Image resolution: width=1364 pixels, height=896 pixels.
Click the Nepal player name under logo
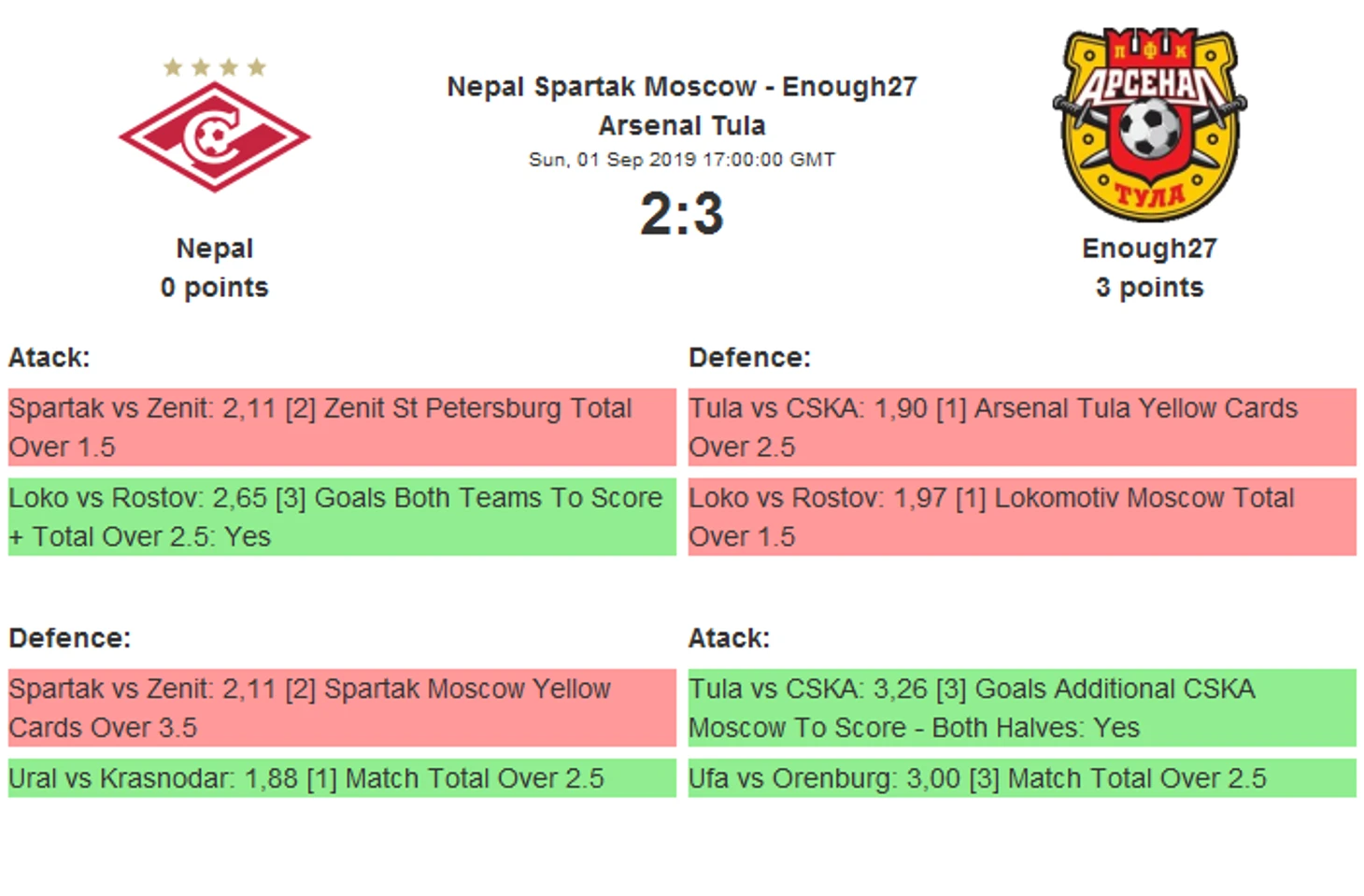coord(215,249)
